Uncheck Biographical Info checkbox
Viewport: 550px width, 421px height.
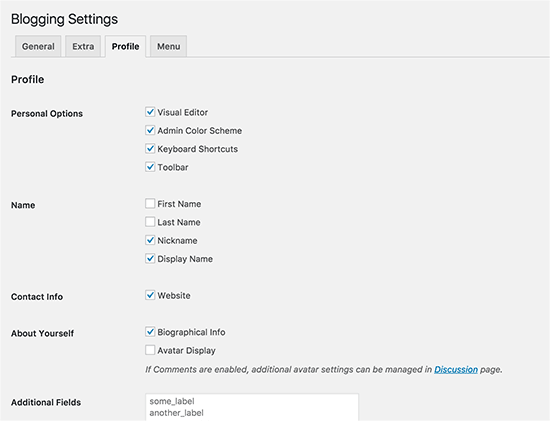tap(150, 332)
